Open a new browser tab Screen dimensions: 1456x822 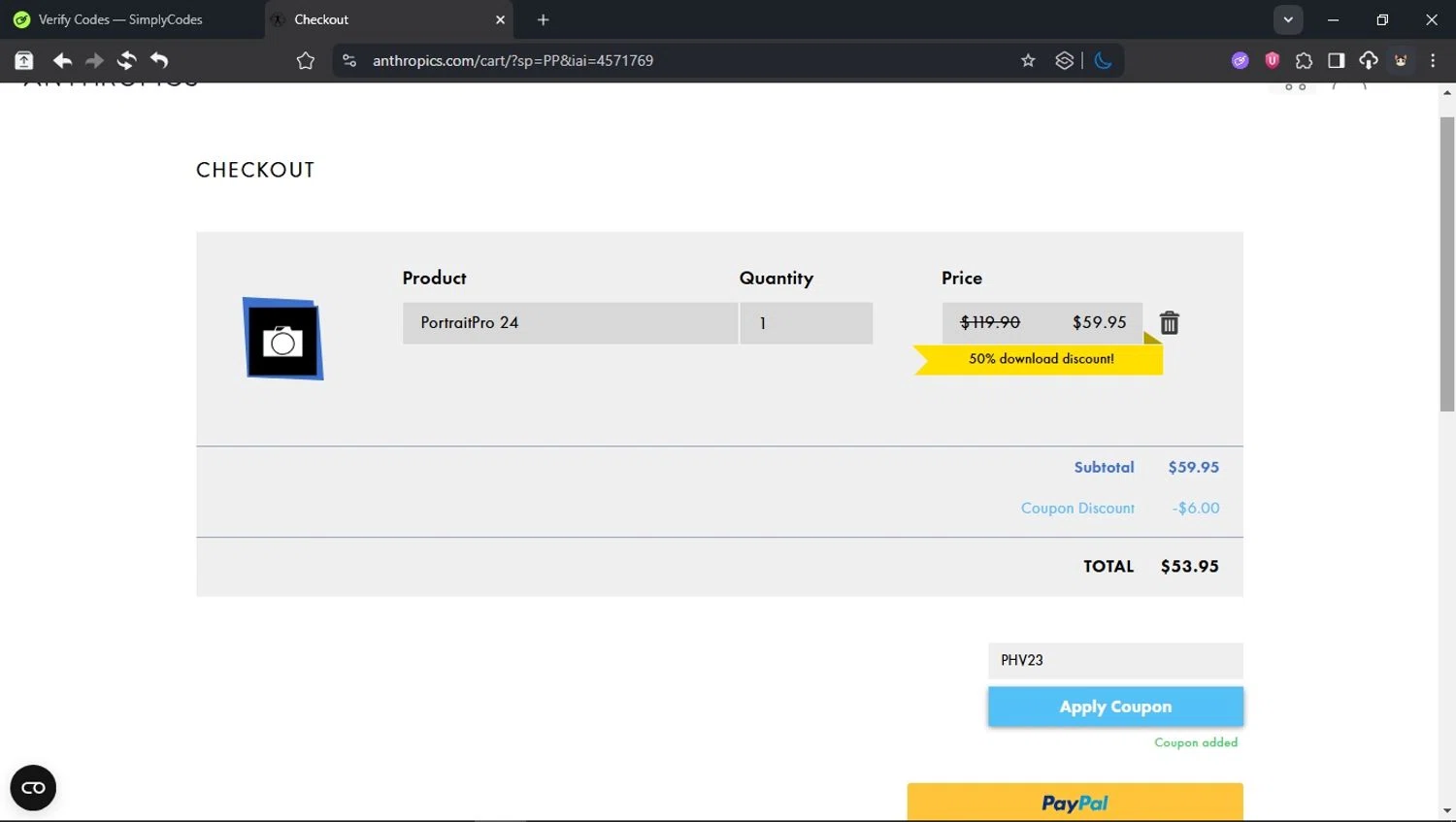point(543,19)
